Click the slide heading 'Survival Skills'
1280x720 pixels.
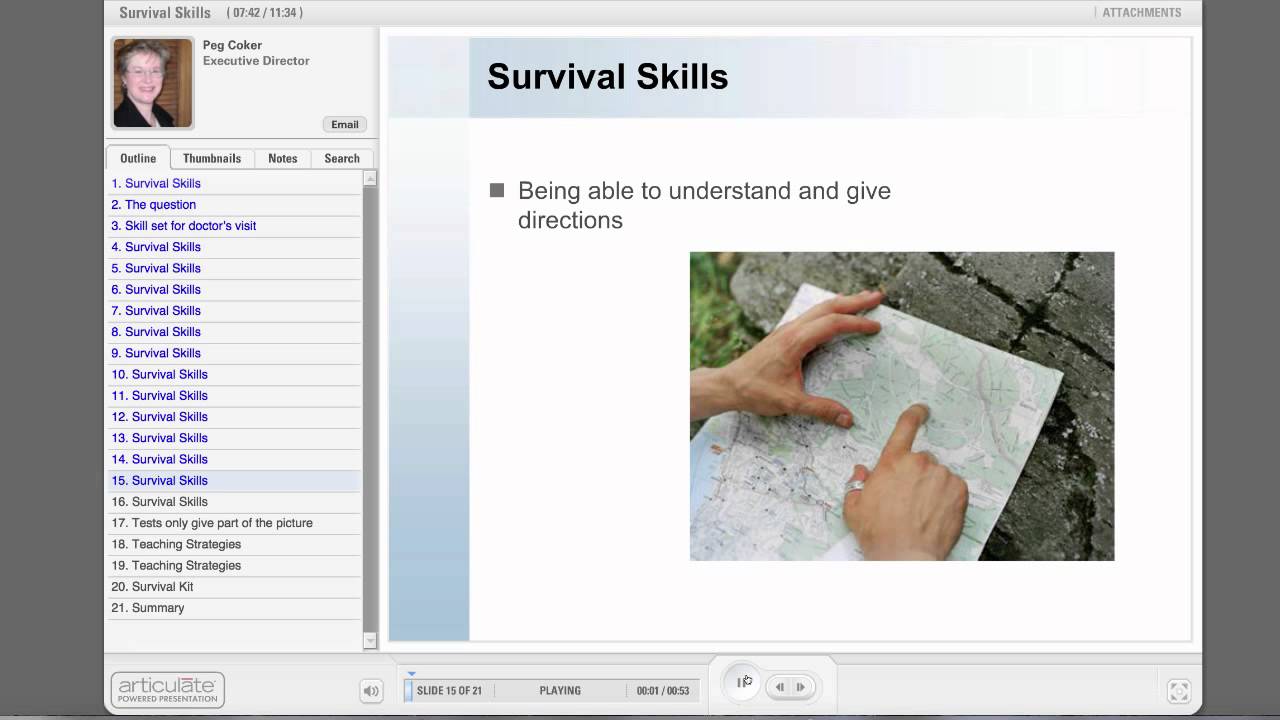click(x=608, y=78)
